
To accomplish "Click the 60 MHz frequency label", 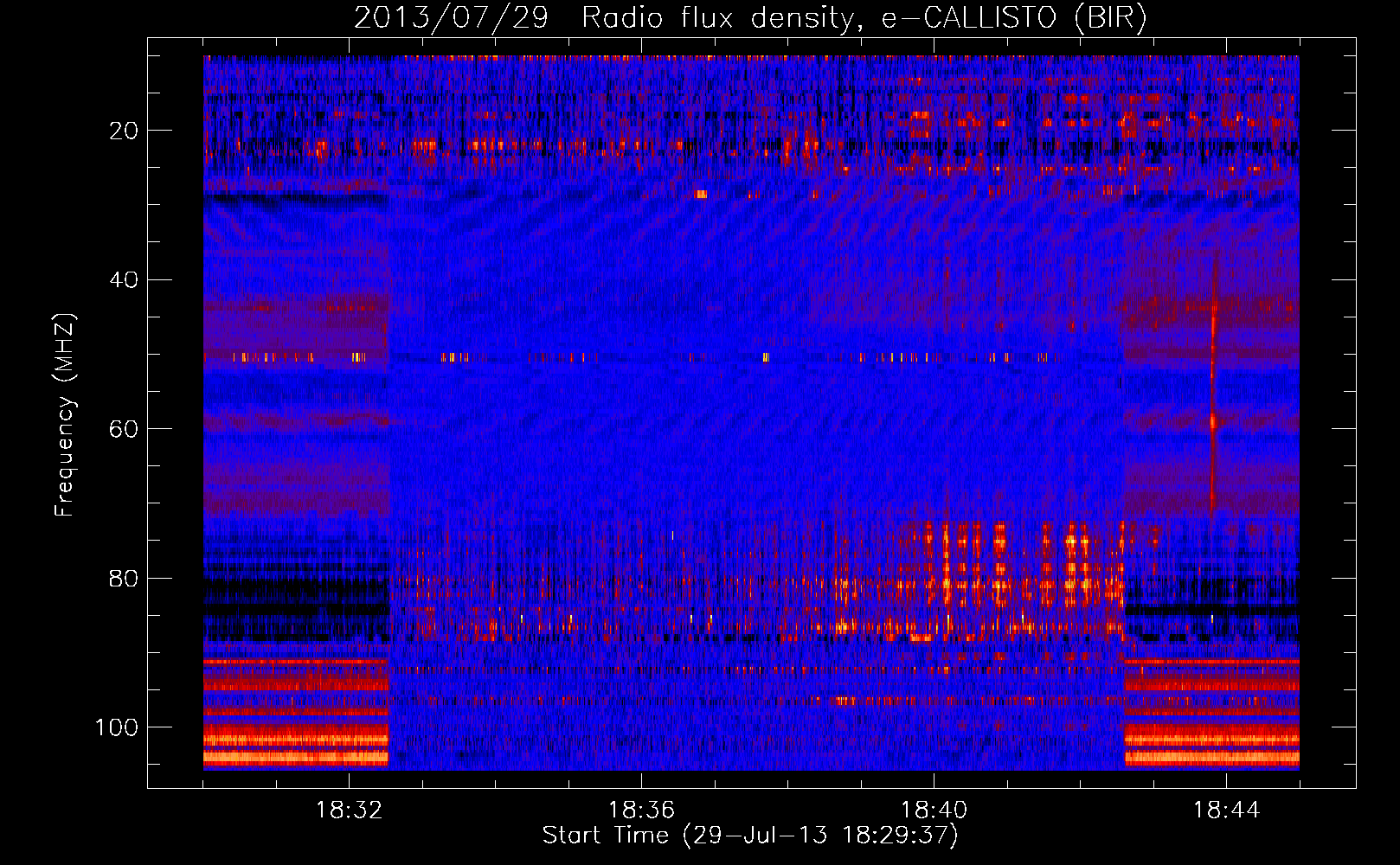I will (124, 429).
